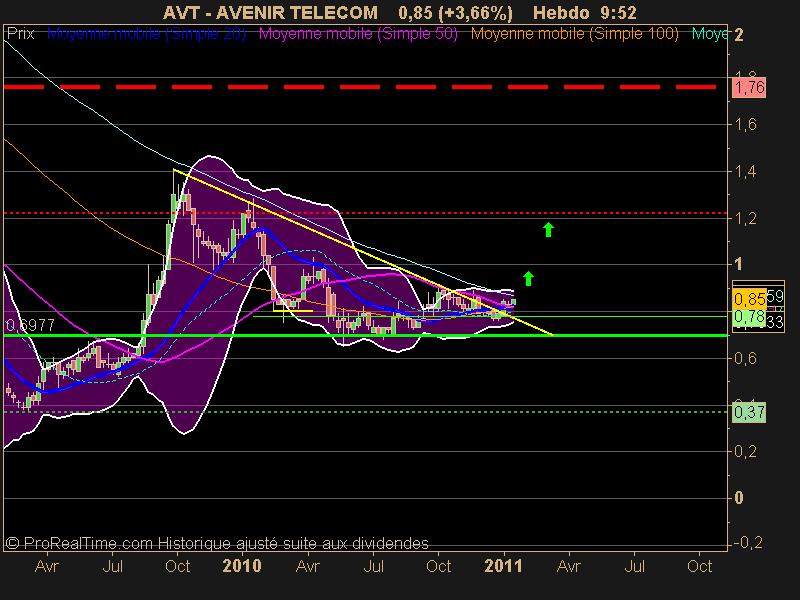Click the 0,85 current price label
Image resolution: width=800 pixels, height=600 pixels.
point(749,298)
